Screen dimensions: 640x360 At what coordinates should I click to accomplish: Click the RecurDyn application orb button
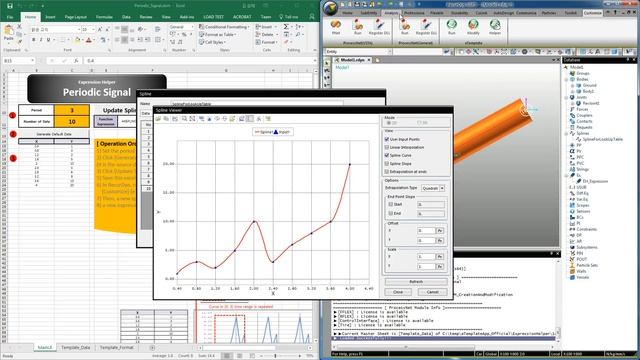pyautogui.click(x=330, y=7)
